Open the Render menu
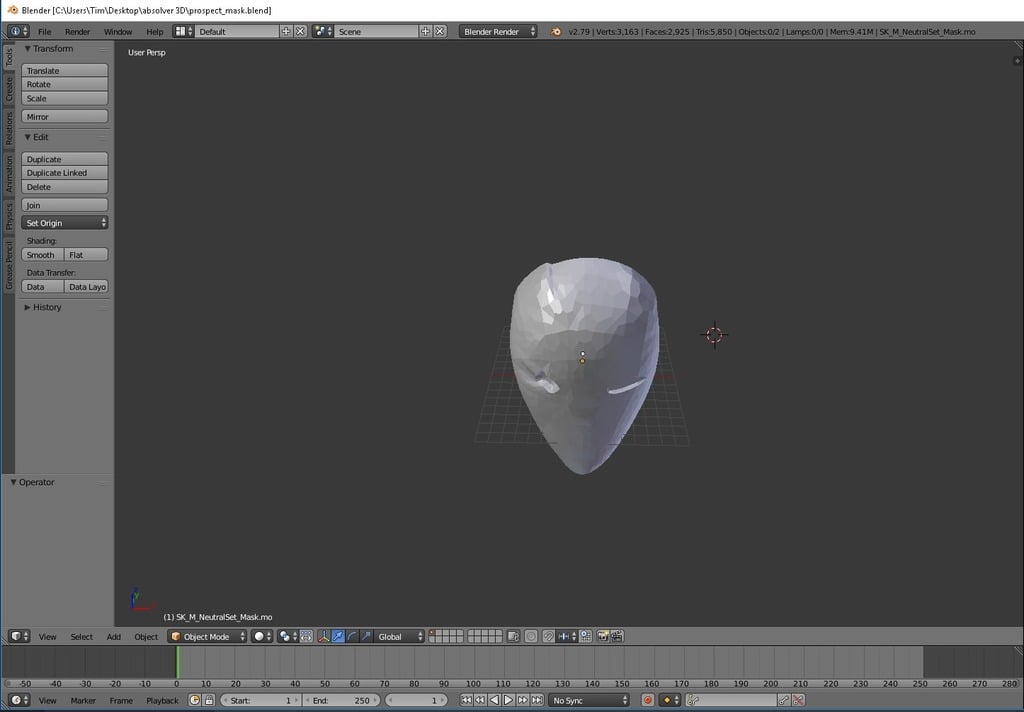This screenshot has width=1024, height=712. click(x=77, y=31)
